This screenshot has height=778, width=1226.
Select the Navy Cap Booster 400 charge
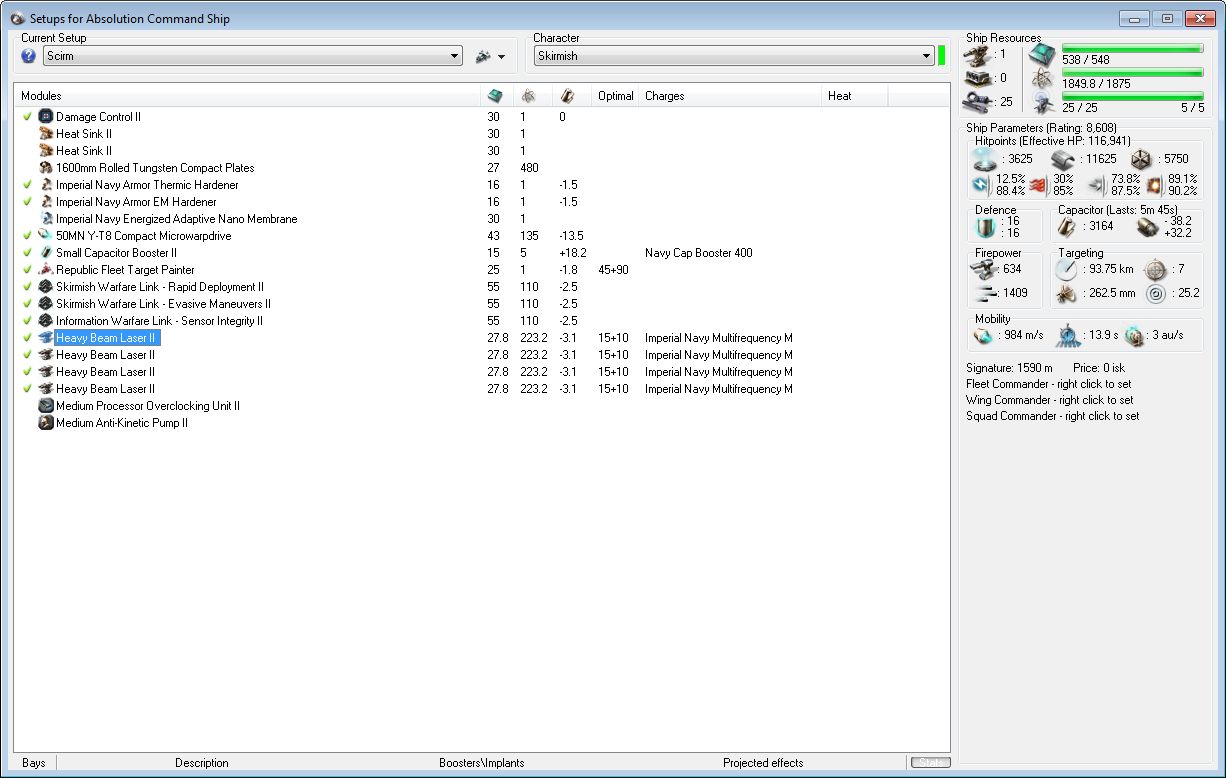[x=698, y=253]
